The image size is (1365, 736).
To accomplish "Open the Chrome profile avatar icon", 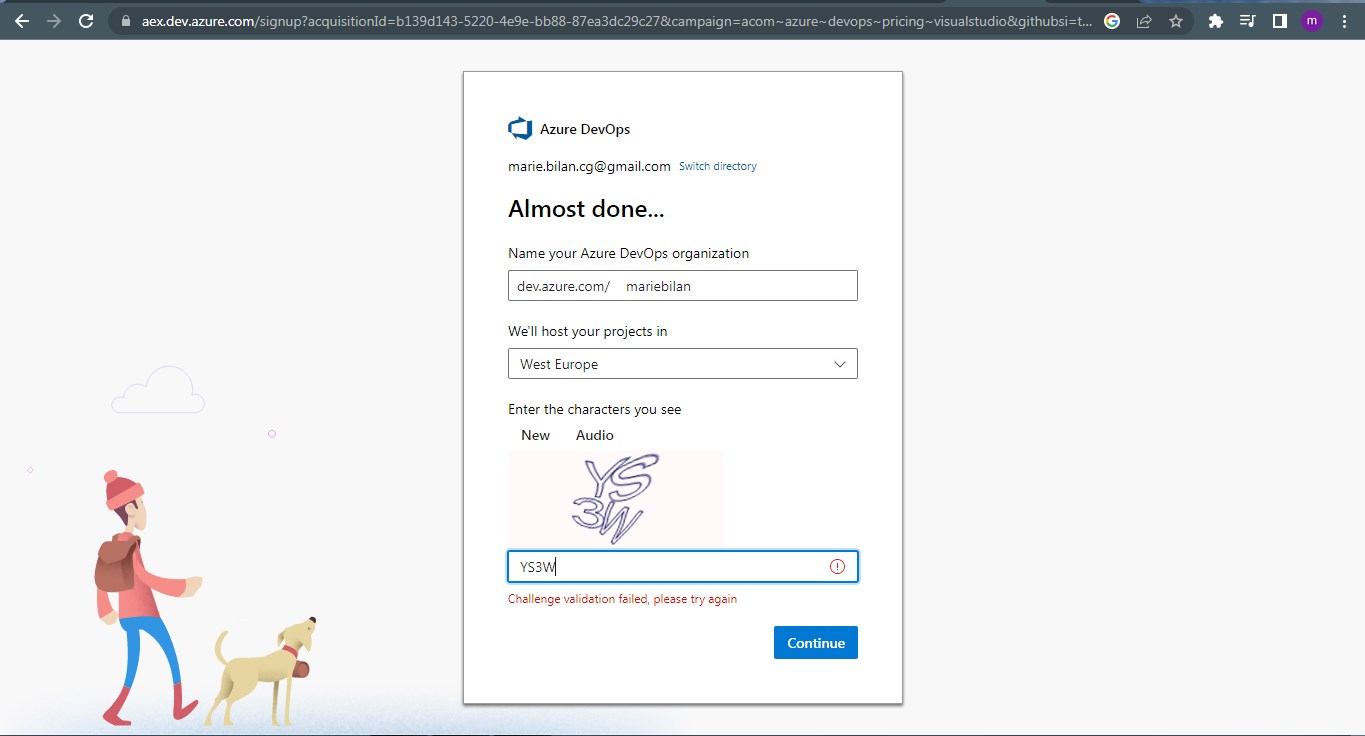I will coord(1312,20).
